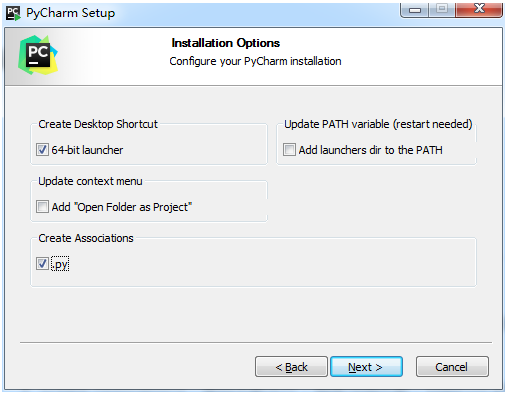The image size is (508, 397).
Task: Click the "Installation Options" heading
Action: pos(226,43)
